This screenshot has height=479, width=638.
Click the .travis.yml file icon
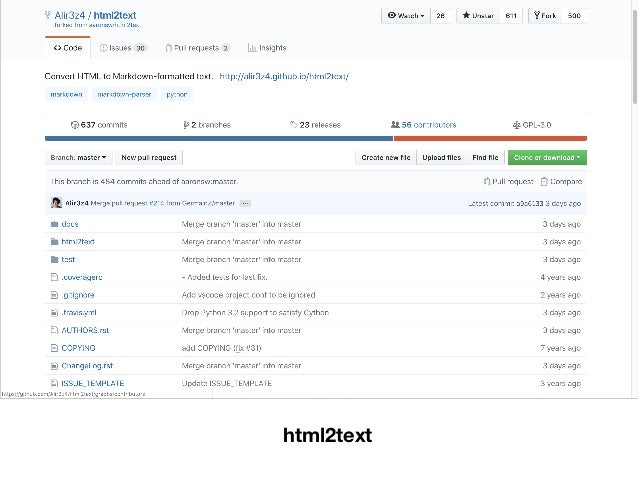click(54, 313)
